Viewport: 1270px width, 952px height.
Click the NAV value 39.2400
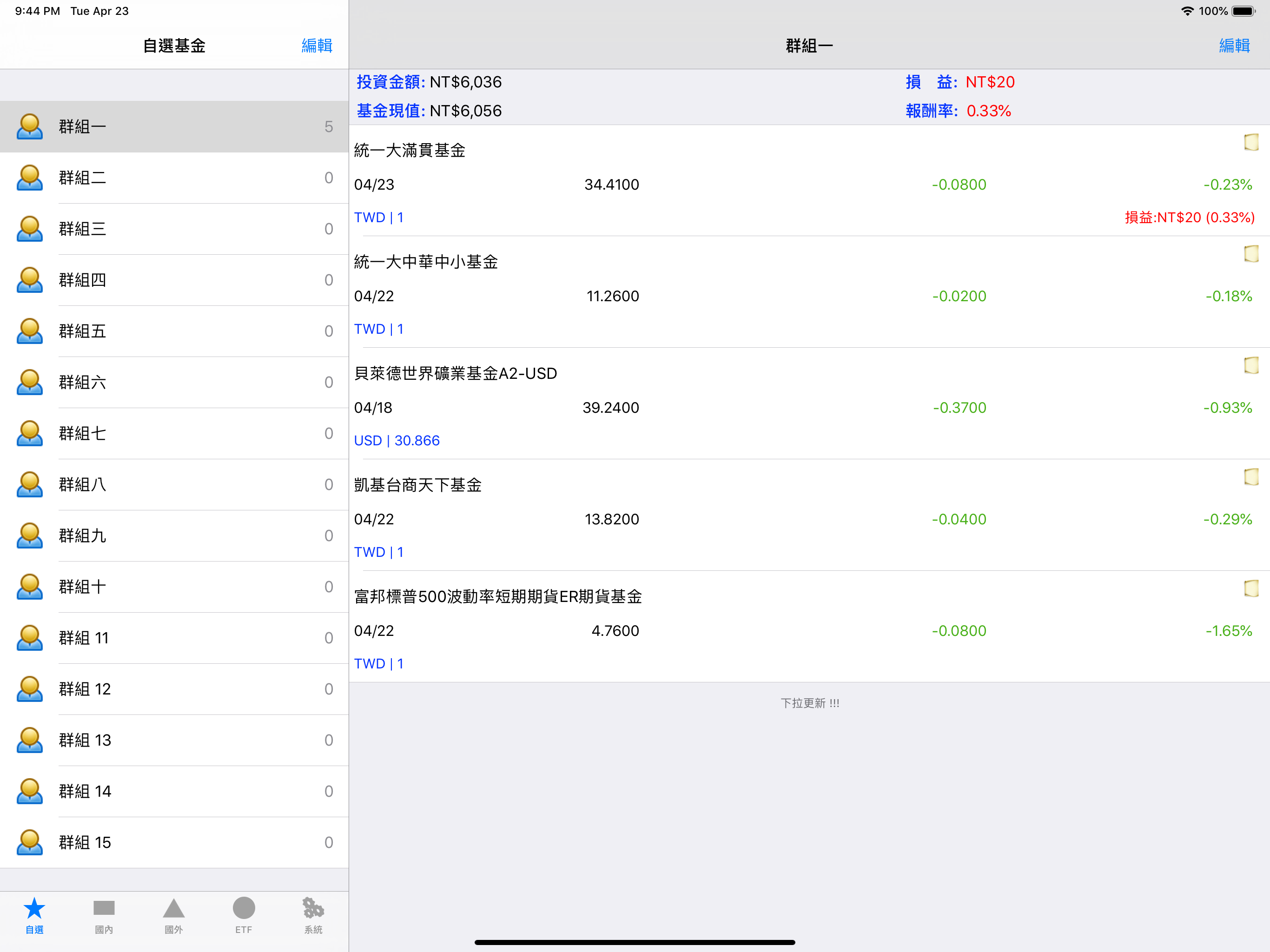[610, 407]
